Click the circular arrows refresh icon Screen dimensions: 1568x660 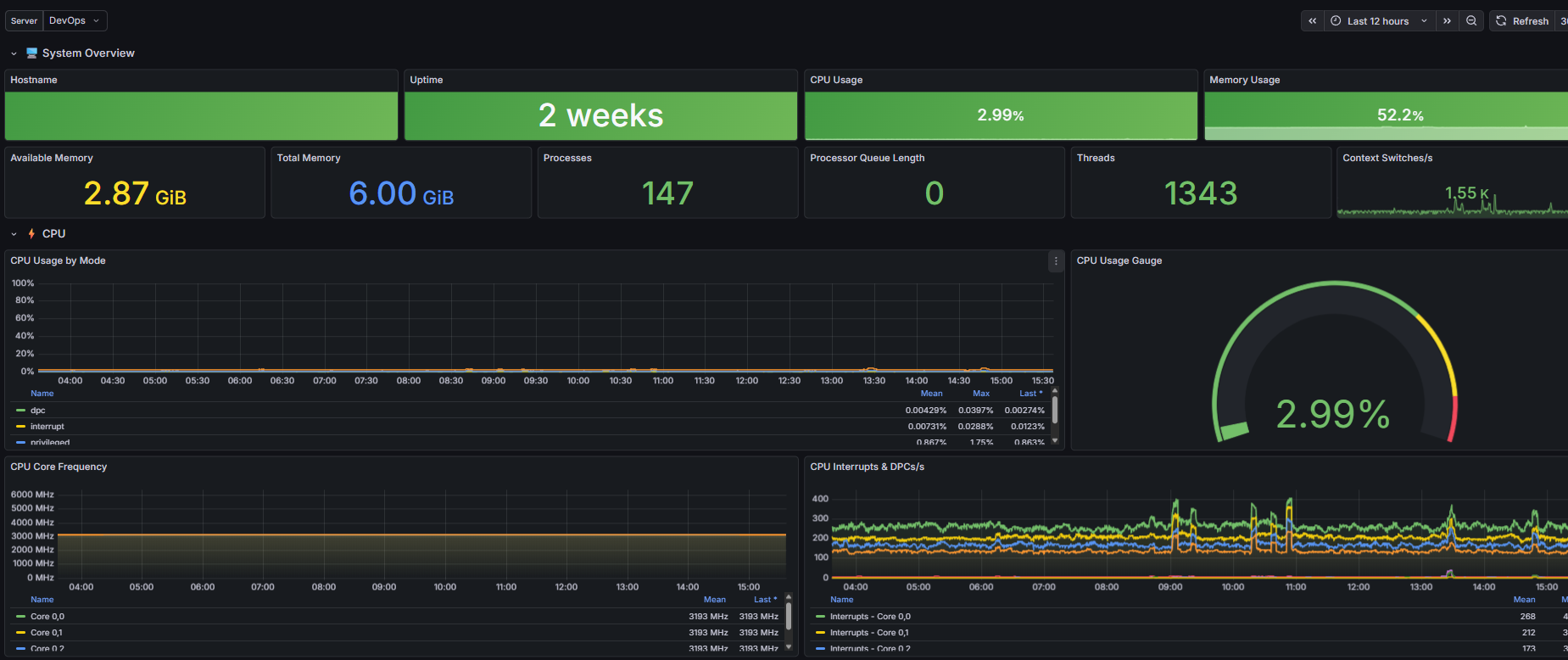click(1501, 21)
